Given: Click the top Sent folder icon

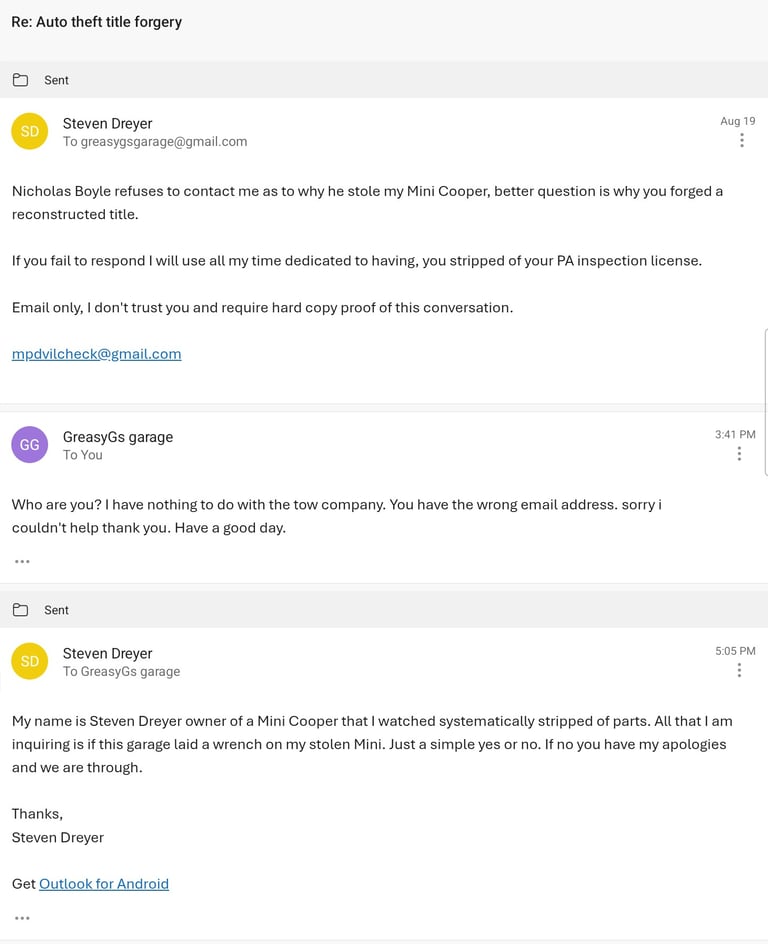Looking at the screenshot, I should coord(20,79).
